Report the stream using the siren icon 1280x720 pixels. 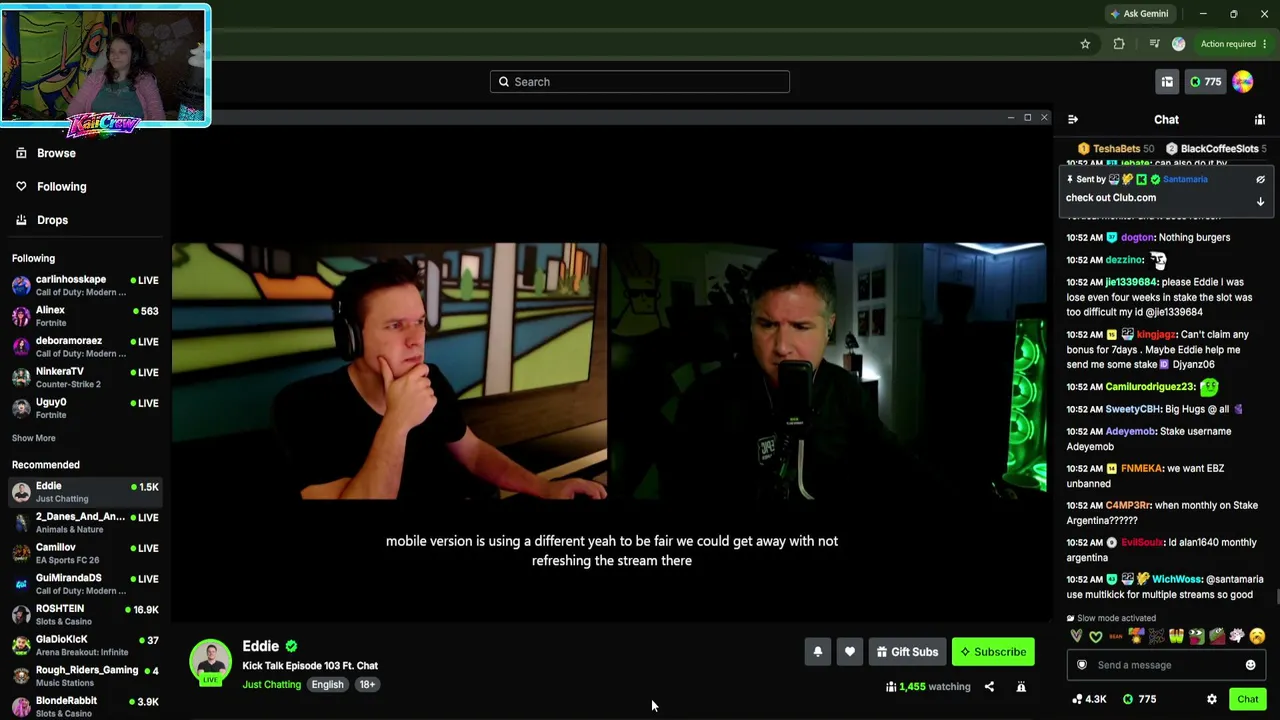tap(1021, 687)
